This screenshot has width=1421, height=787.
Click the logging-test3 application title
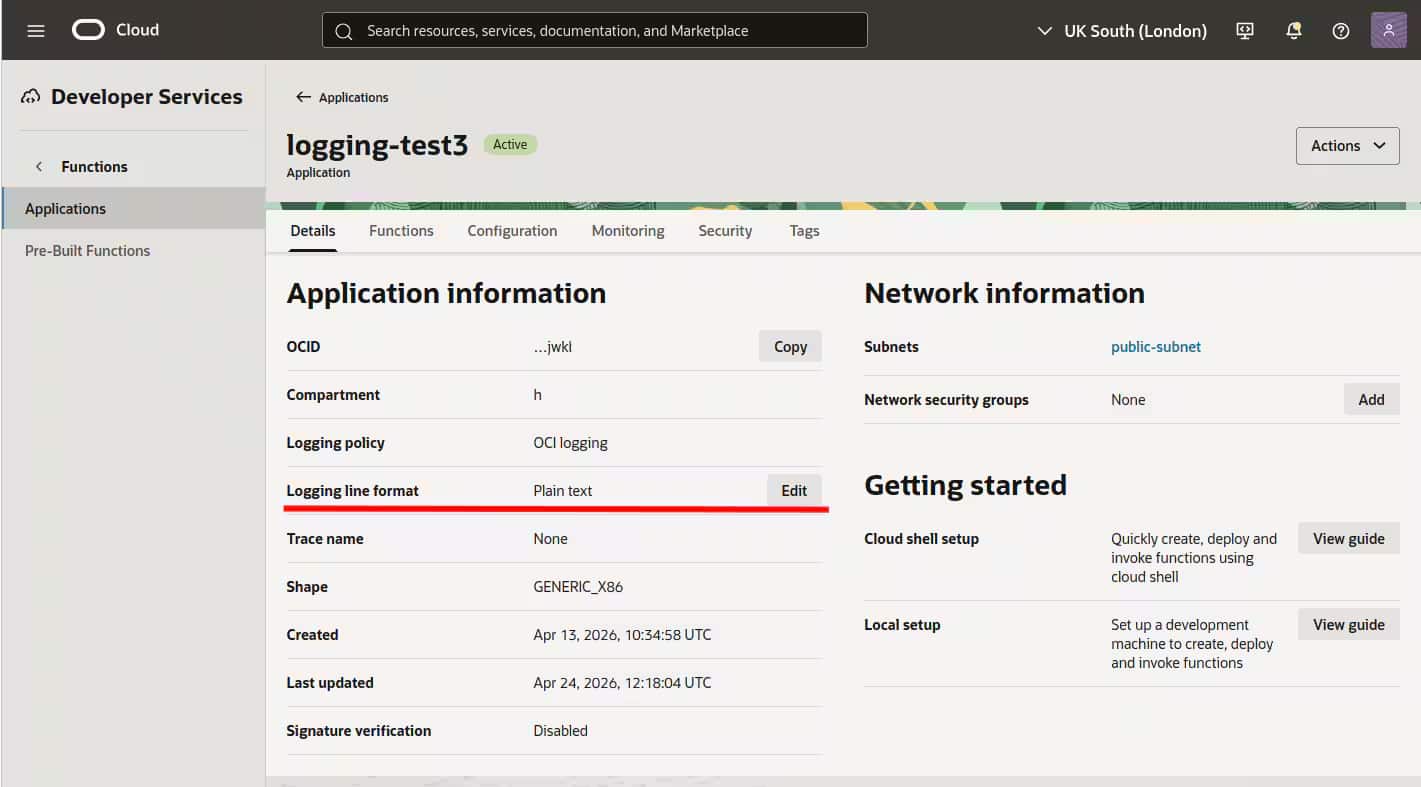(377, 145)
